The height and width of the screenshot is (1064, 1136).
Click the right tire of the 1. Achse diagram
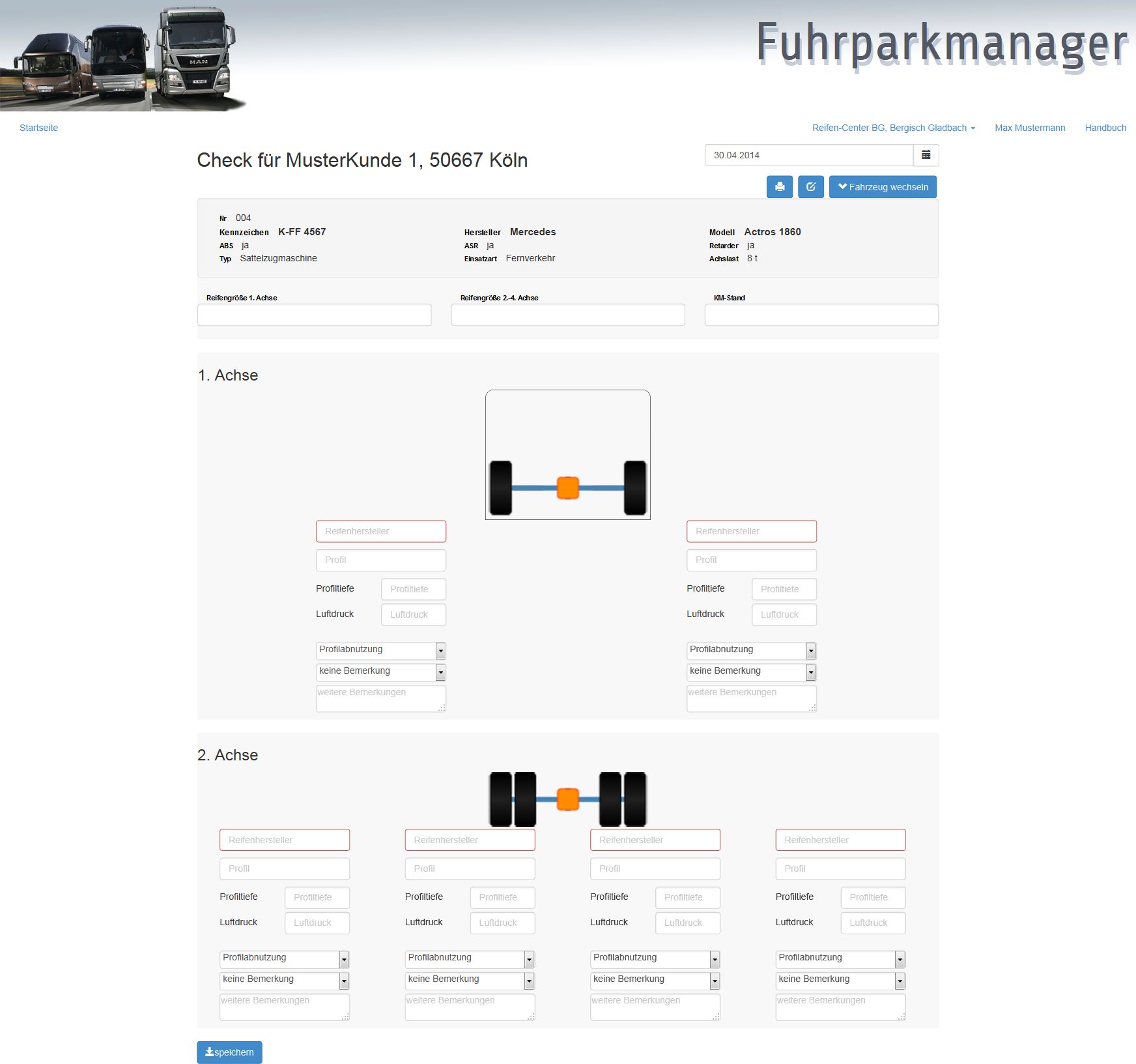click(635, 487)
